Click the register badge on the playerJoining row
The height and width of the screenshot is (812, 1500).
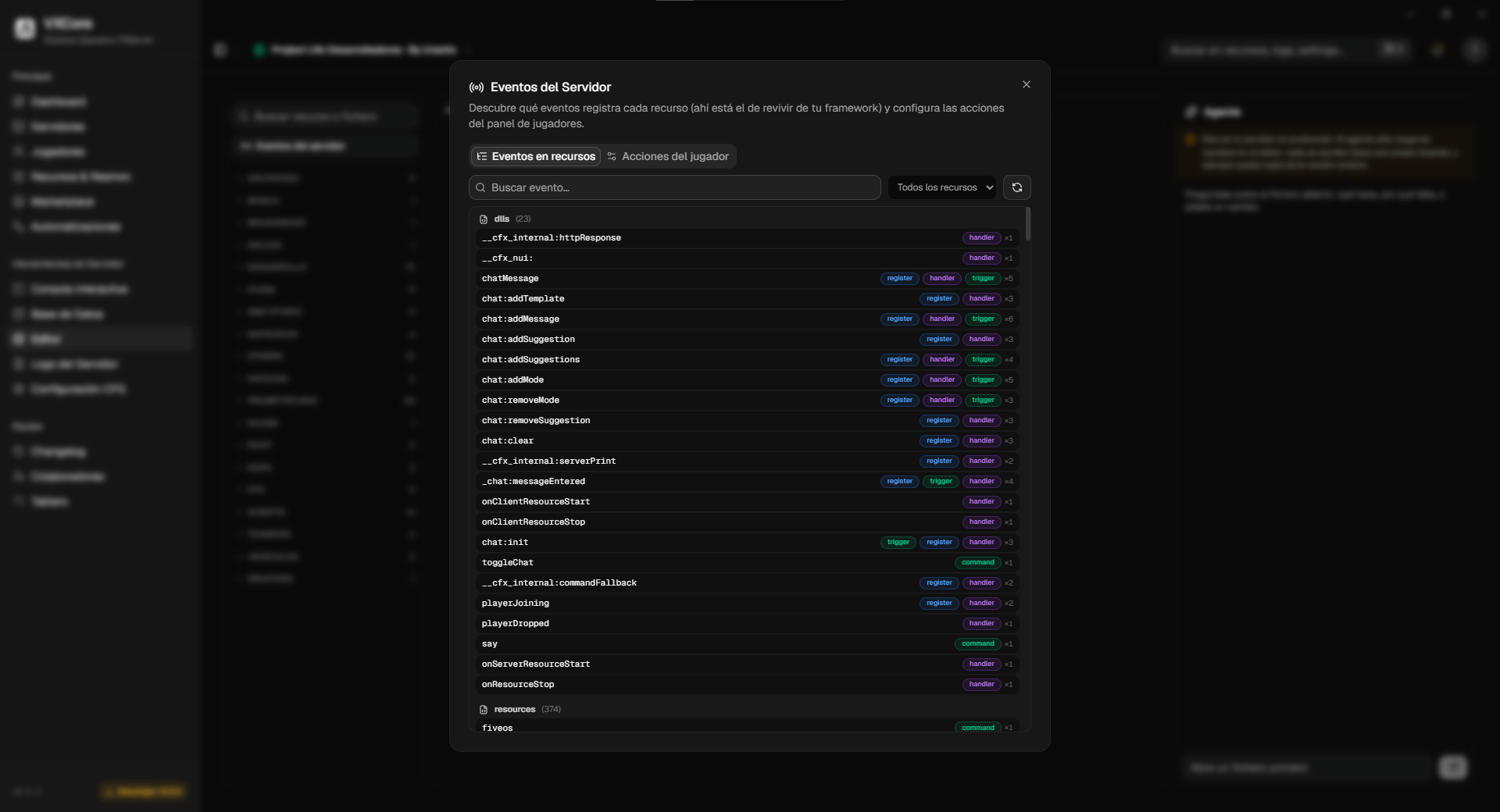pos(939,603)
